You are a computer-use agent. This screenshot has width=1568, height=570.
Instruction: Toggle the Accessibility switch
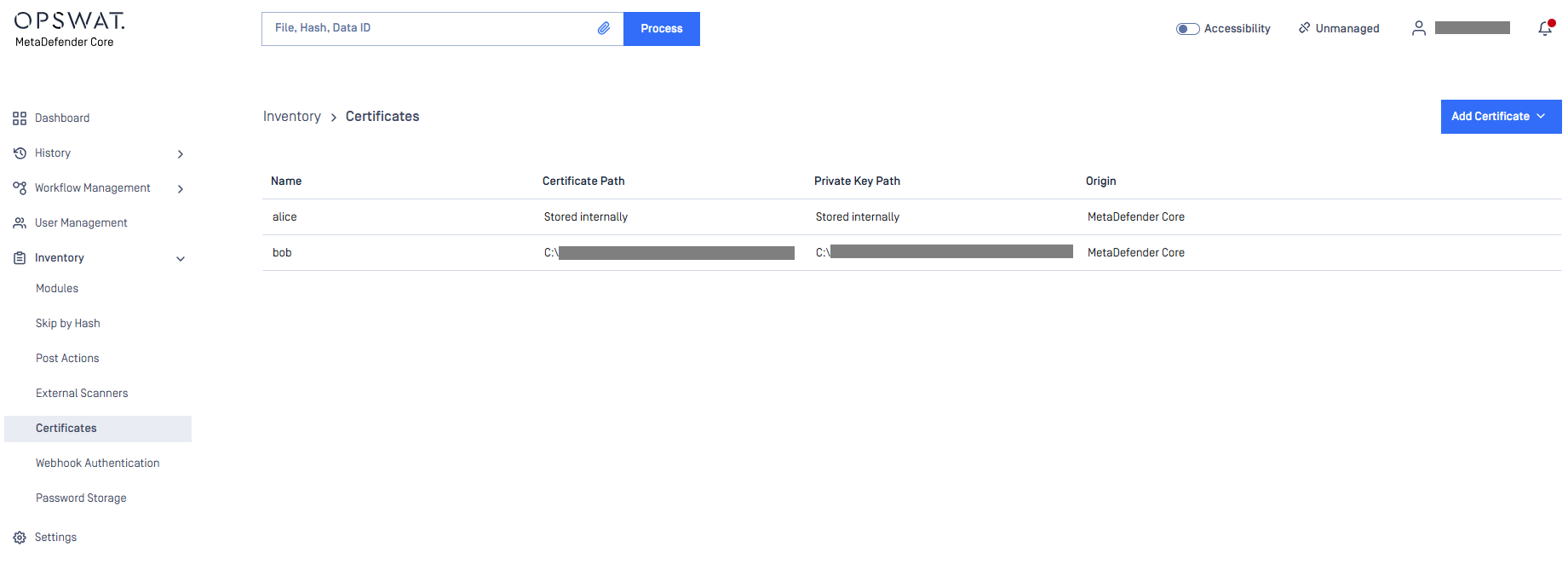point(1187,29)
